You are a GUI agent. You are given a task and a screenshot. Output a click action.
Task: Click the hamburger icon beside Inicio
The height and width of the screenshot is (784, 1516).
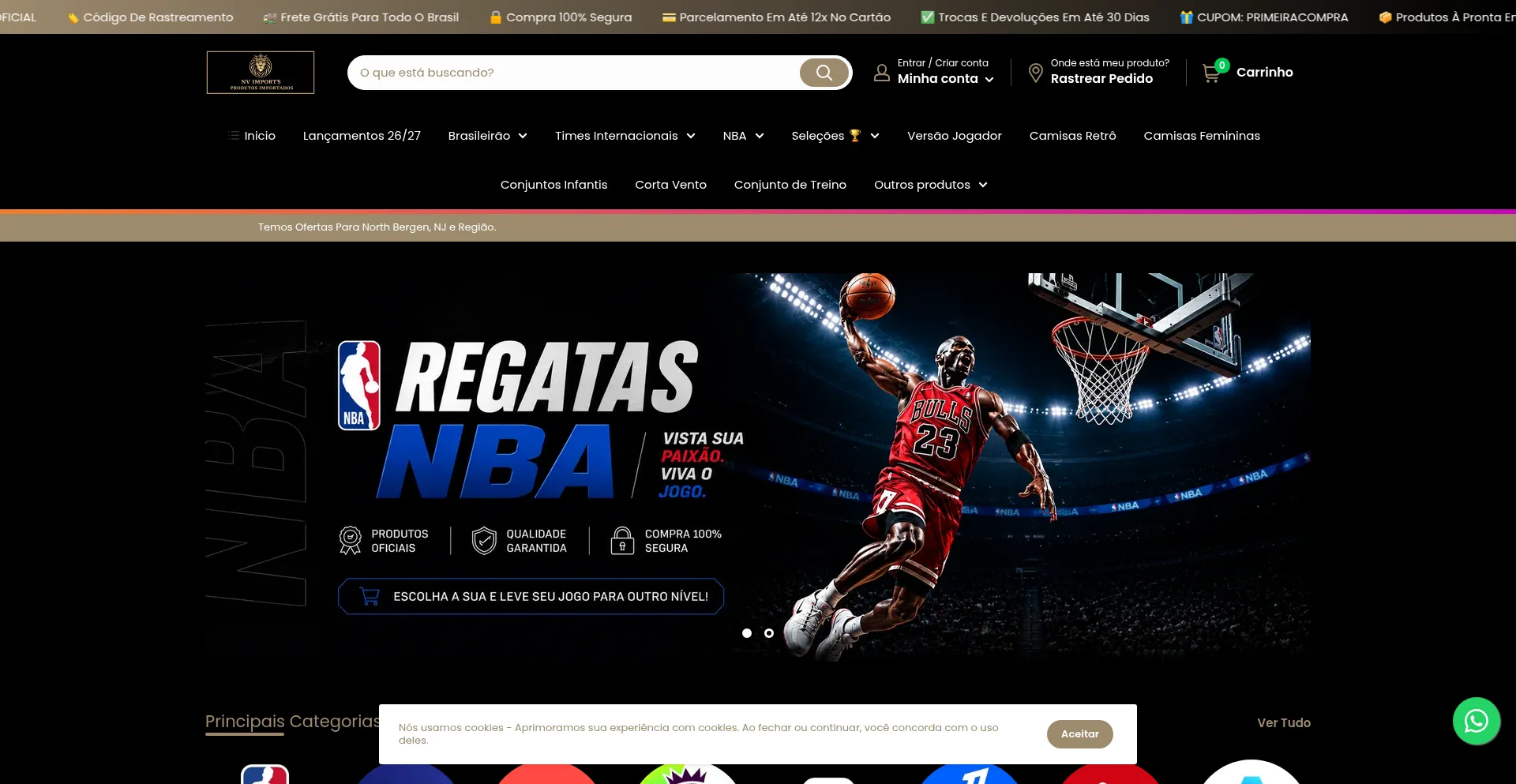tap(234, 136)
